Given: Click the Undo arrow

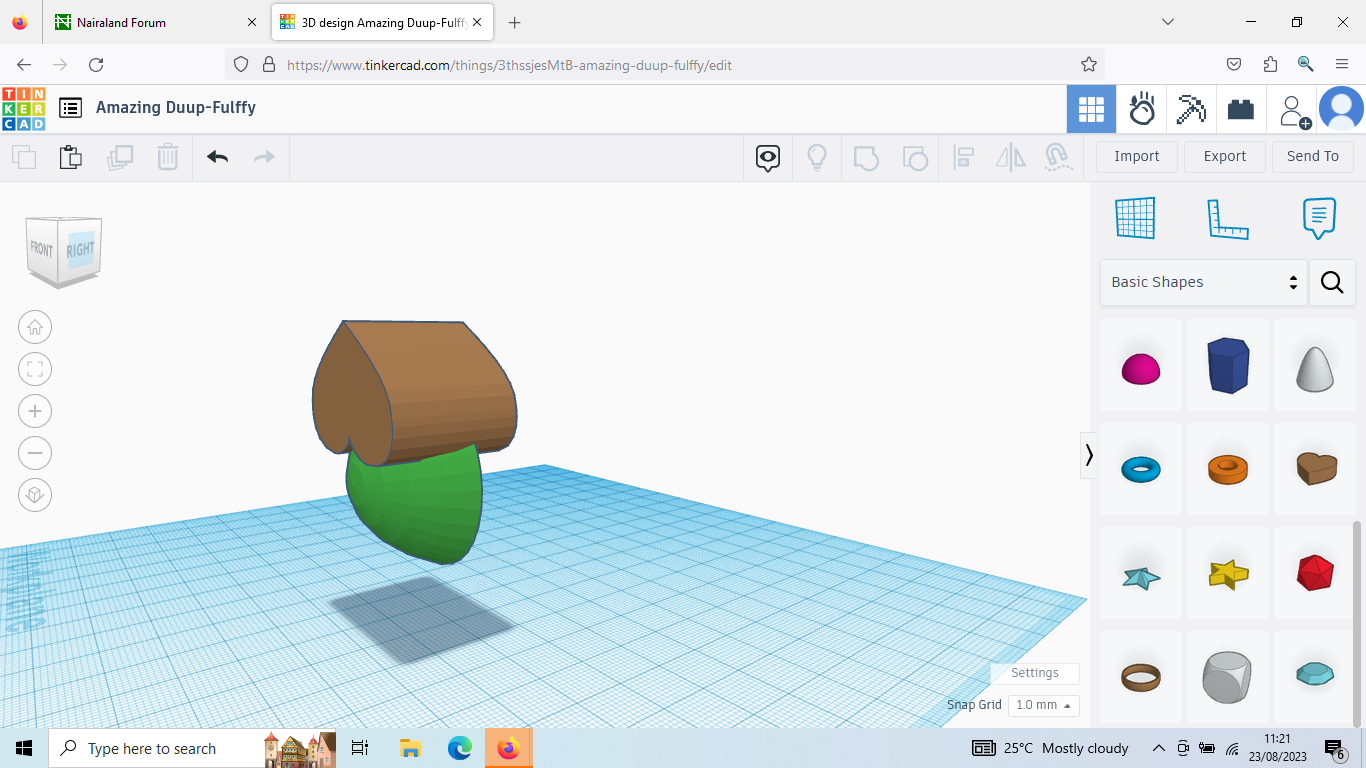Looking at the screenshot, I should (217, 157).
